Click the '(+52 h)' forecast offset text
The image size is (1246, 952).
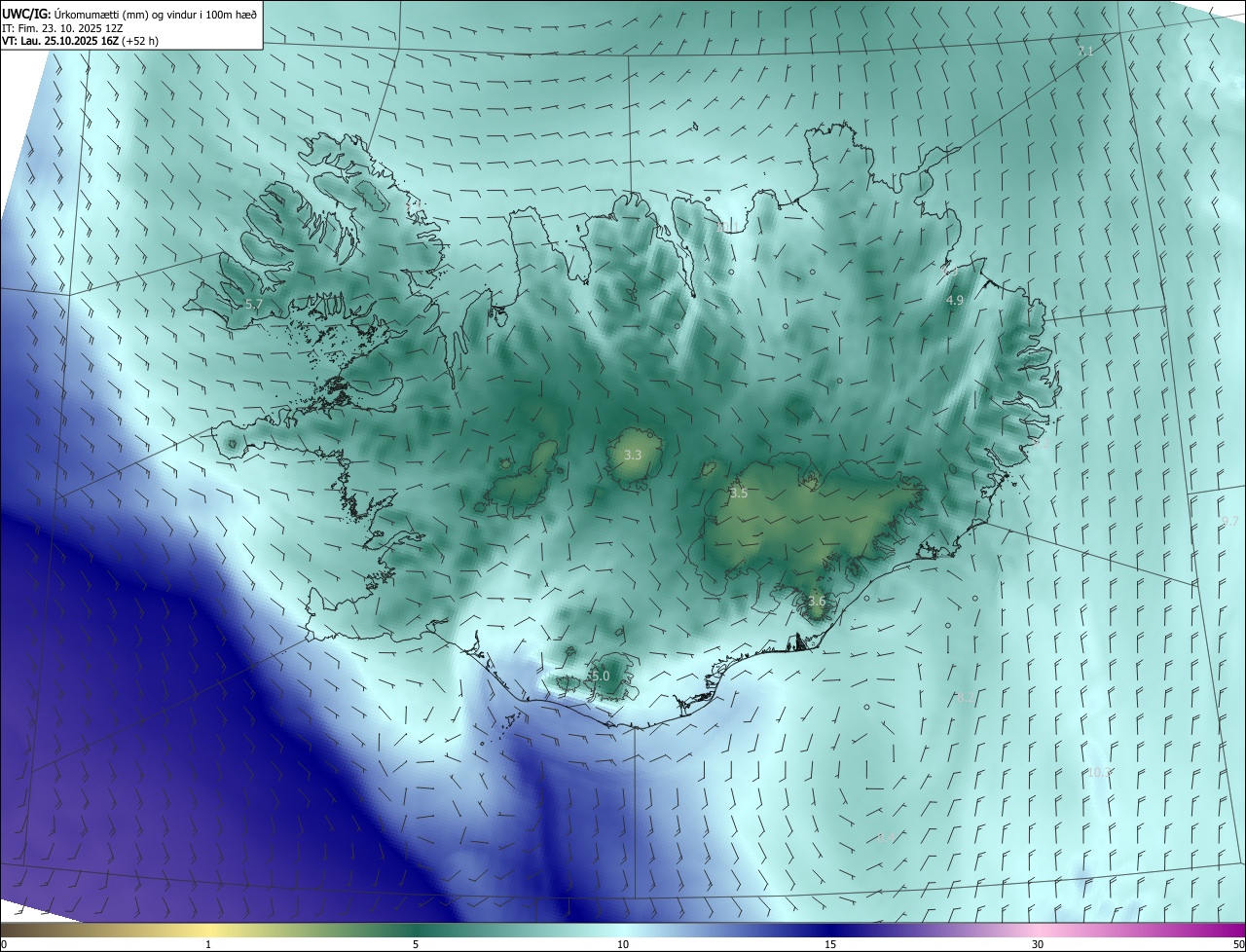[x=141, y=41]
